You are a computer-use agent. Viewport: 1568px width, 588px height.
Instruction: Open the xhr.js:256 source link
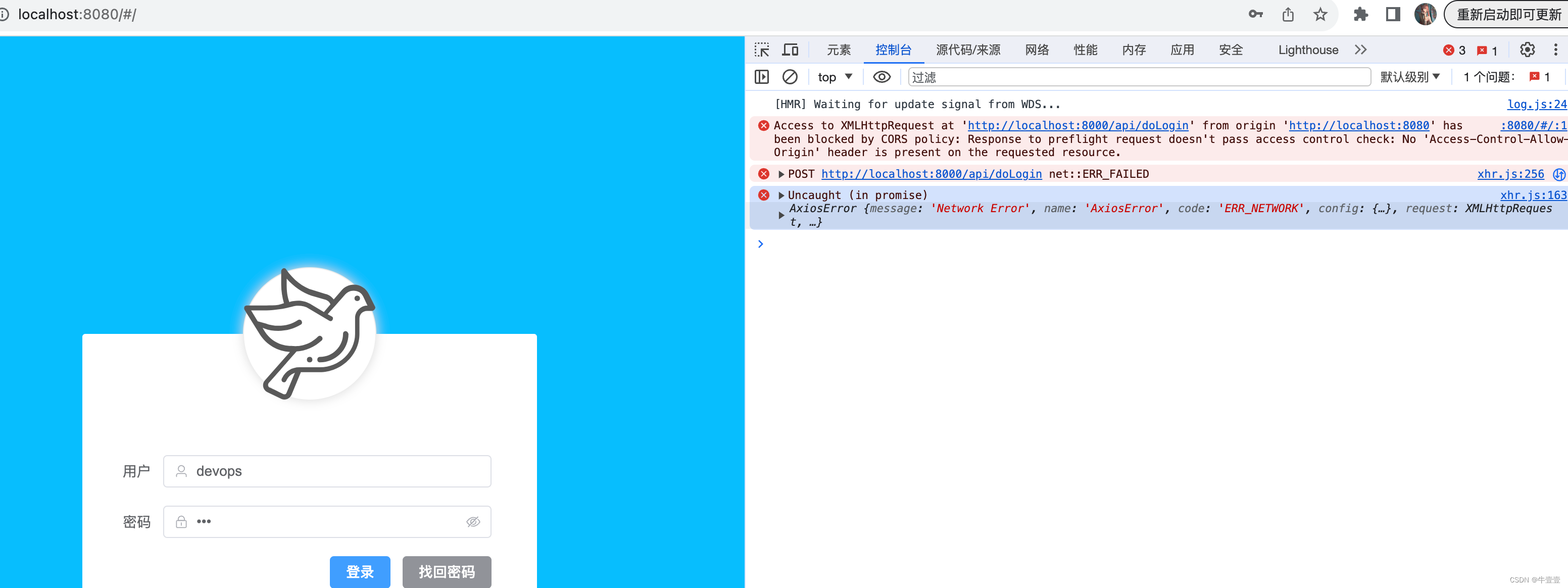(1510, 174)
